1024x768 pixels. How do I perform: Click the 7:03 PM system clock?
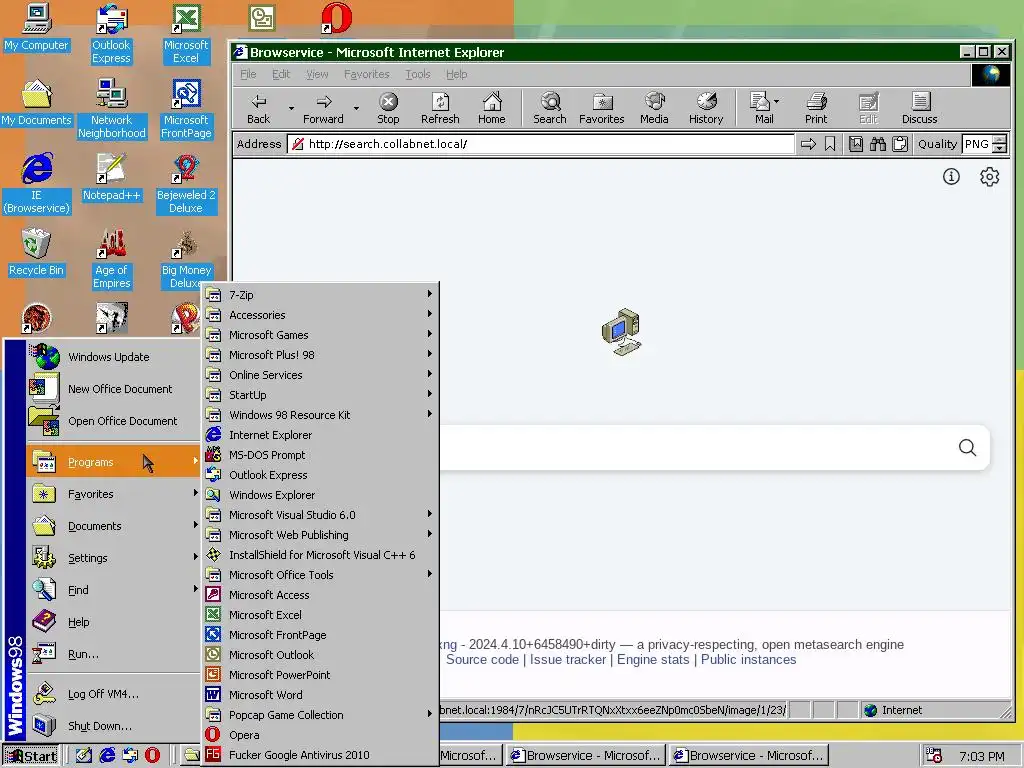[982, 756]
